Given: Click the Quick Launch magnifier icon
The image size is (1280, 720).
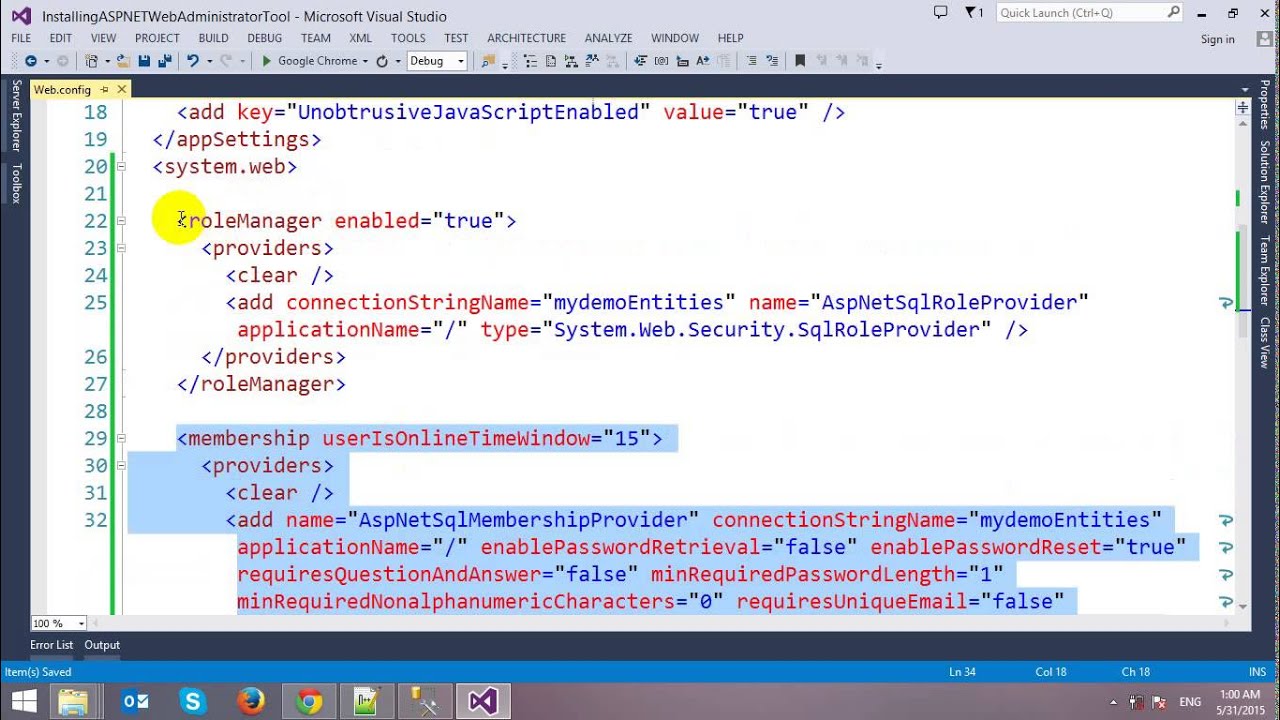Looking at the screenshot, I should coord(1174,12).
